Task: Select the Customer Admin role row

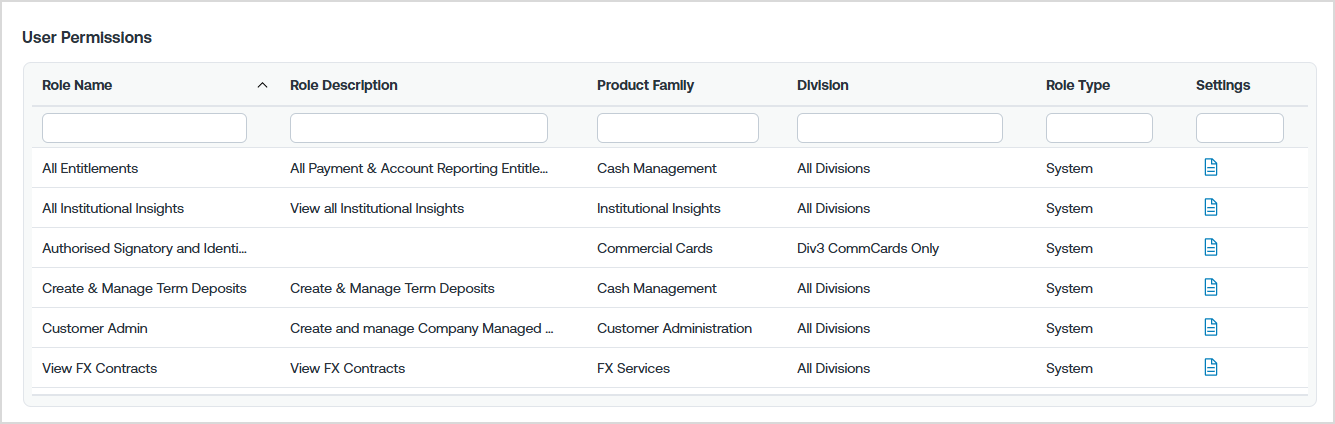Action: click(x=670, y=328)
